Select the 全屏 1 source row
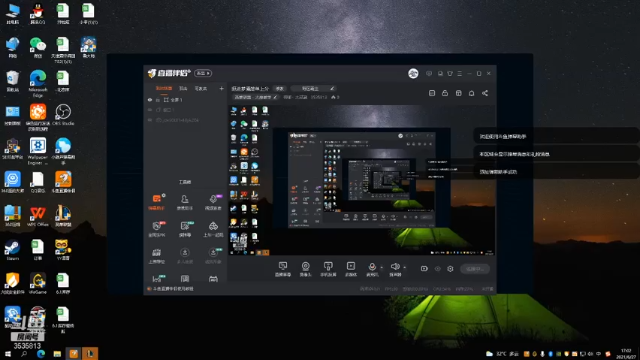Screen dimensions: 640x360 (186, 100)
